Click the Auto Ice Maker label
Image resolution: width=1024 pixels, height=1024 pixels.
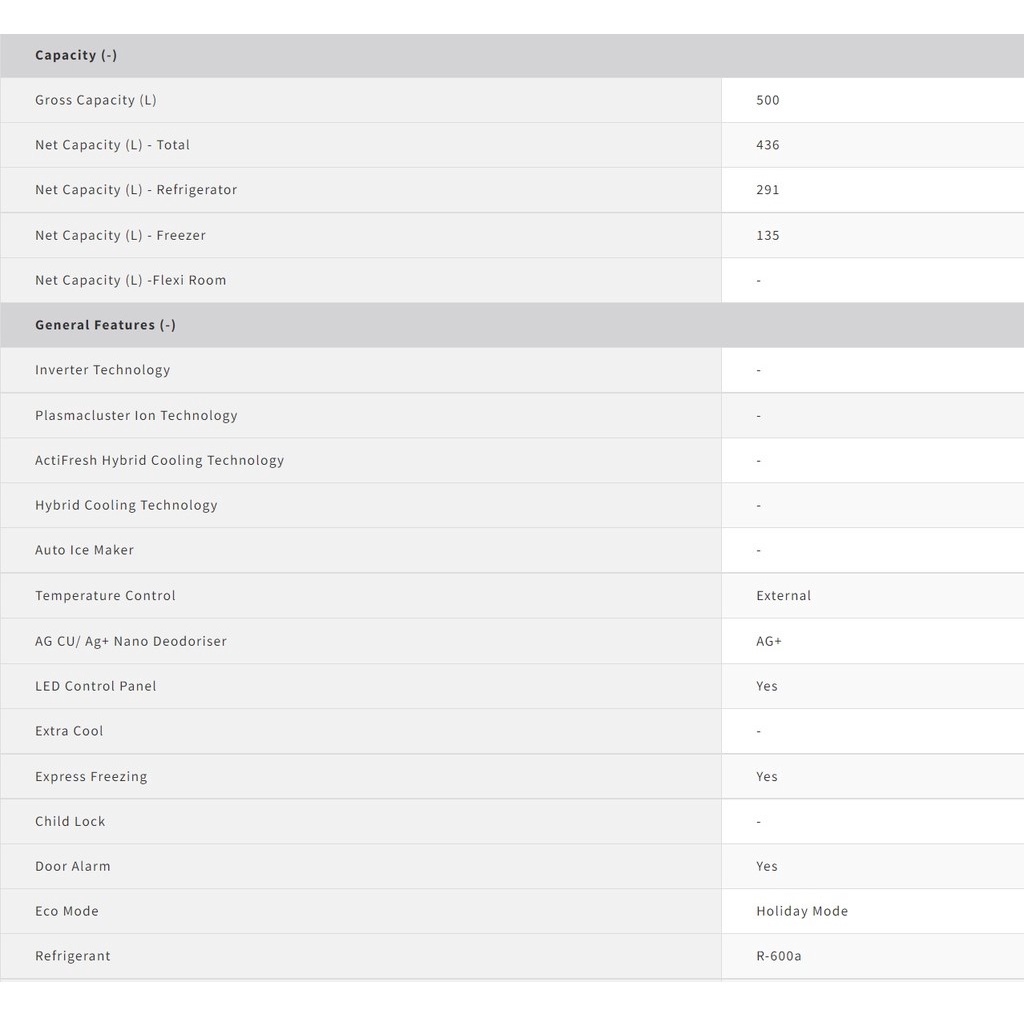click(x=84, y=550)
